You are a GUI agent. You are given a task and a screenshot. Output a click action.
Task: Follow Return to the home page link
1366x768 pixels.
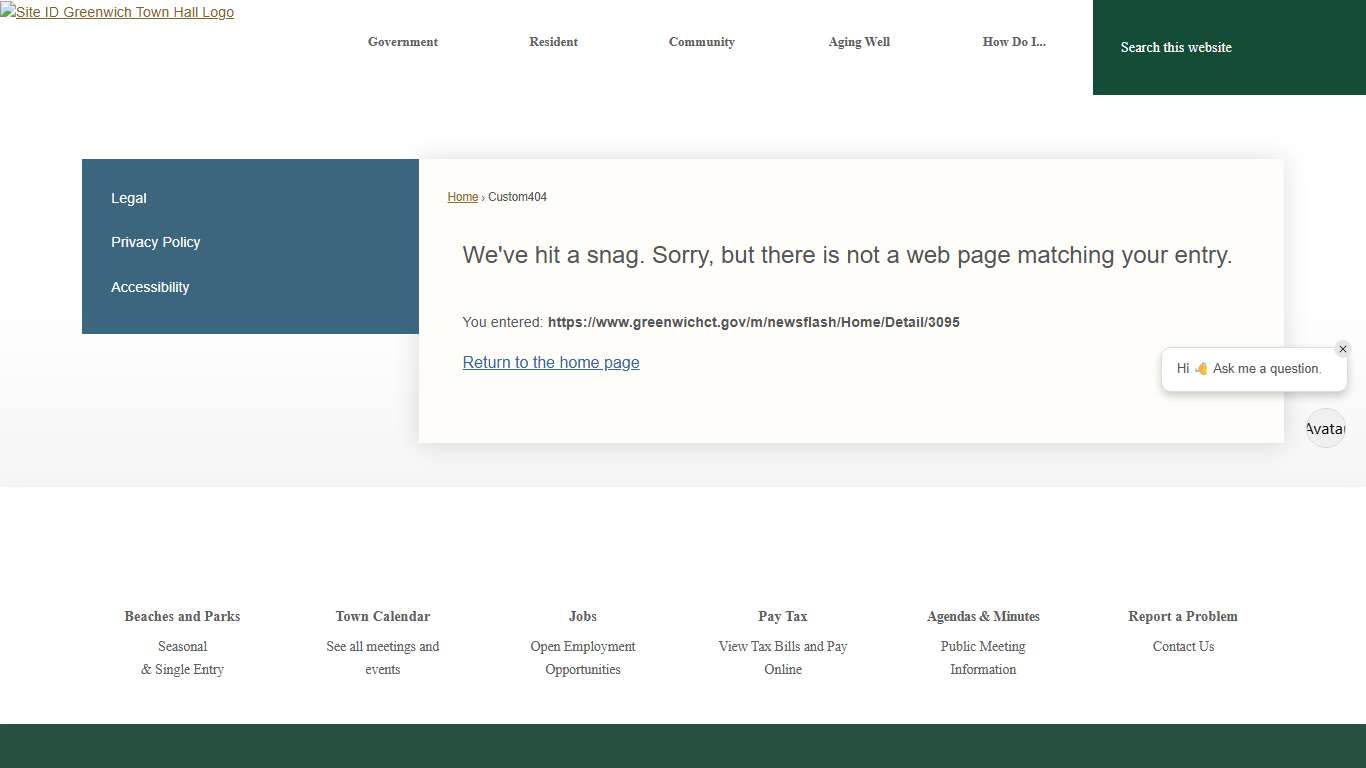[551, 362]
